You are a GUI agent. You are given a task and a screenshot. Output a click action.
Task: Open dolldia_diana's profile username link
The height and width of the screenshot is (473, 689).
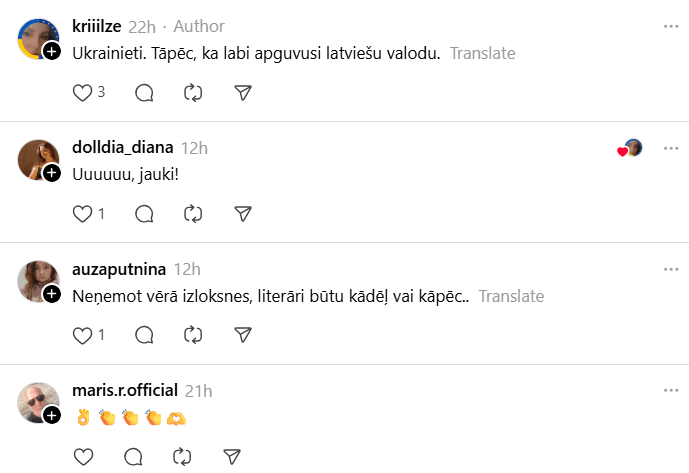123,148
